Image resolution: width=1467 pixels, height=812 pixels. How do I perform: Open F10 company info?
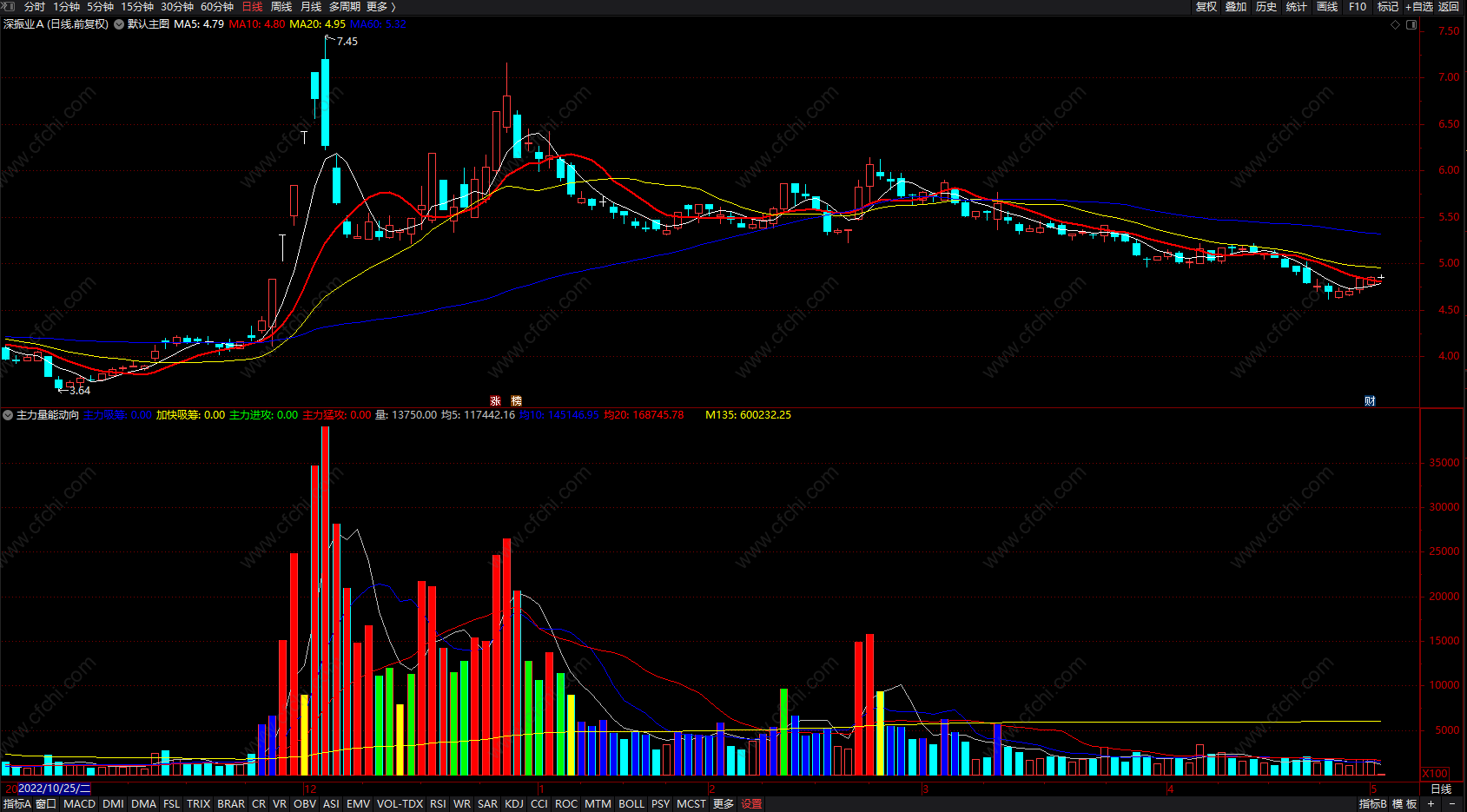(1358, 7)
